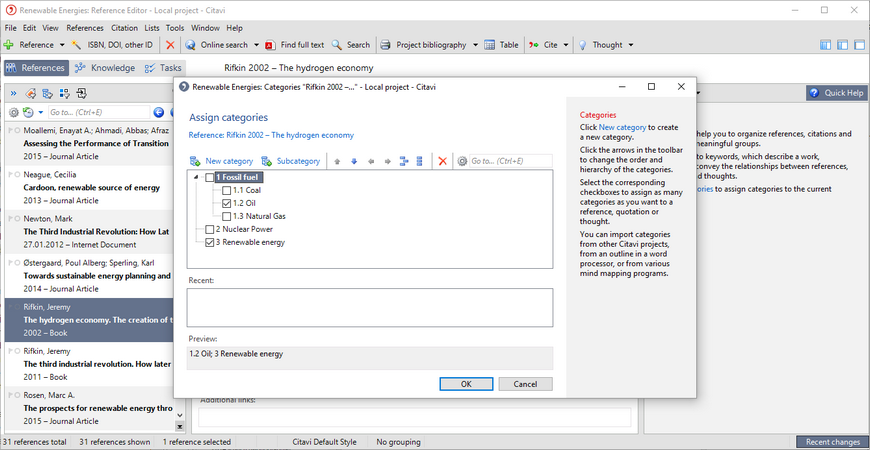
Task: Open the File menu
Action: point(11,28)
